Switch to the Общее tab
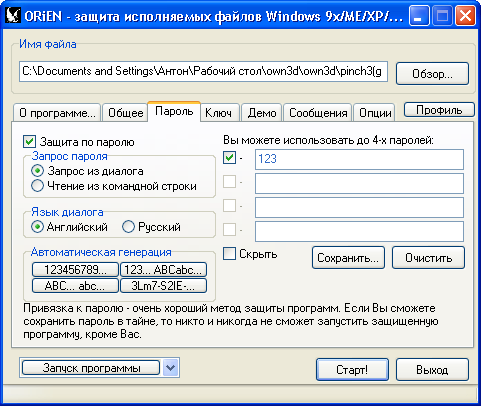The width and height of the screenshot is (481, 406). pos(125,113)
